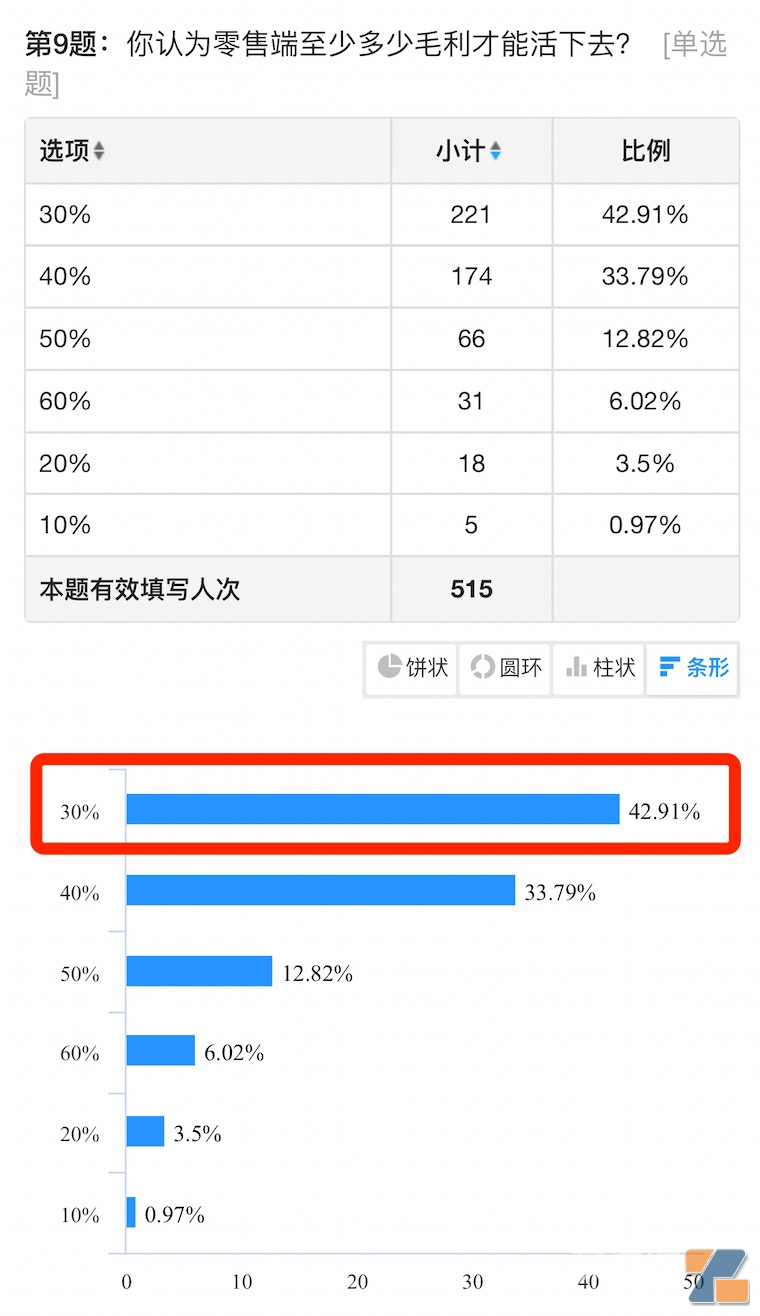Select the 条形 bar chart view

coord(694,667)
